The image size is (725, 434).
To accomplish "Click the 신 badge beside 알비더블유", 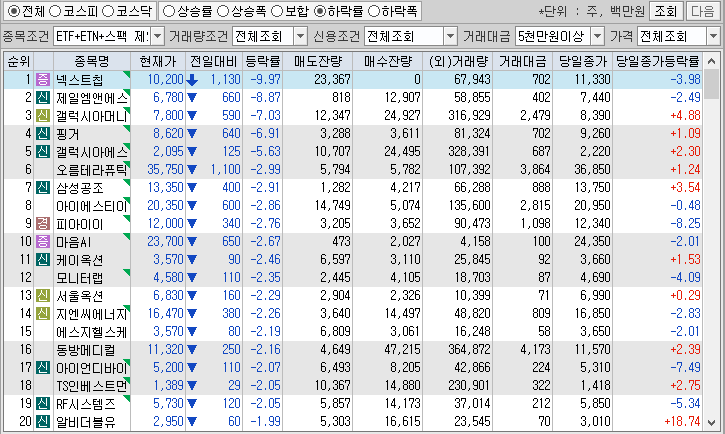I will click(x=43, y=422).
